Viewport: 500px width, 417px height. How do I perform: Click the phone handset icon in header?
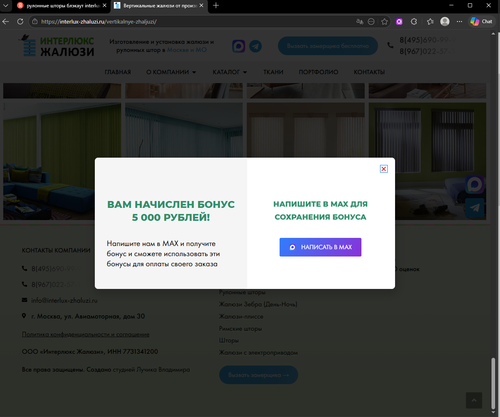coord(390,45)
